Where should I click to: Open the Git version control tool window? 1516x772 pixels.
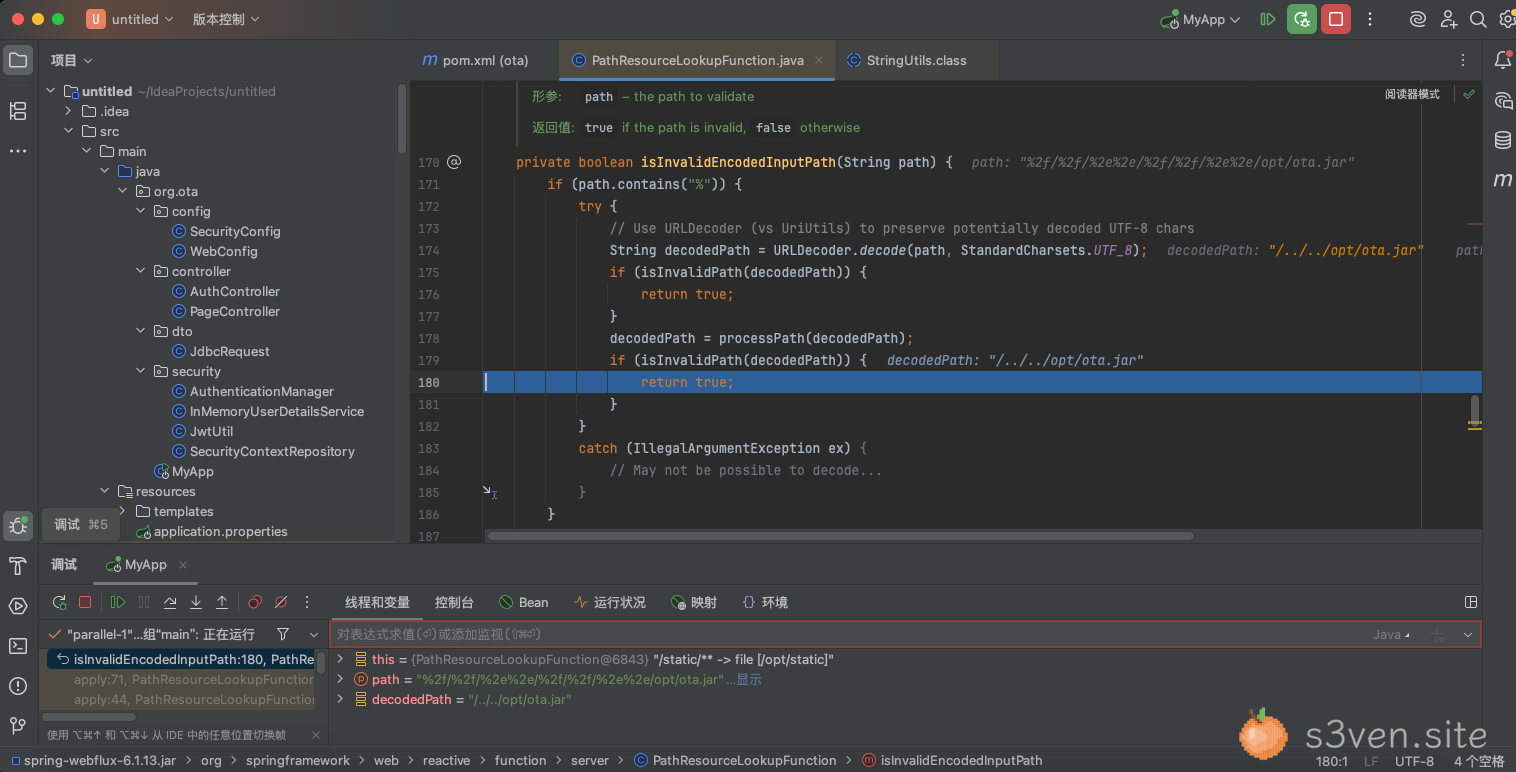tap(18, 725)
